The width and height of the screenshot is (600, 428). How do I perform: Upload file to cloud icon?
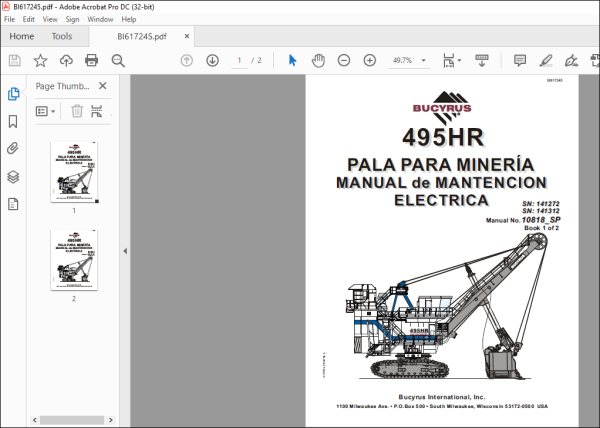[66, 60]
